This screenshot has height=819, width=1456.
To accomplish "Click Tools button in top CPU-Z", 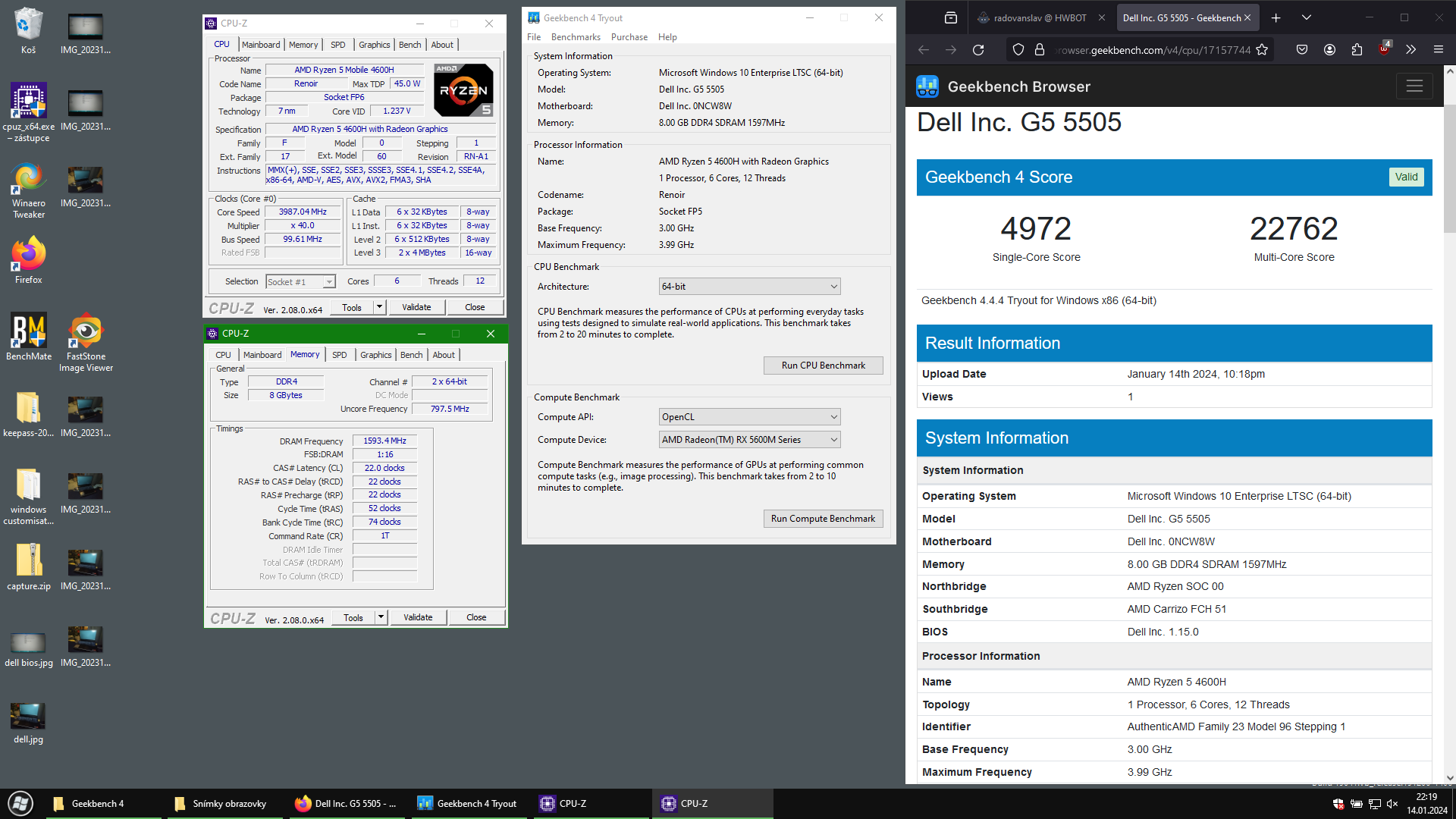I will [352, 307].
